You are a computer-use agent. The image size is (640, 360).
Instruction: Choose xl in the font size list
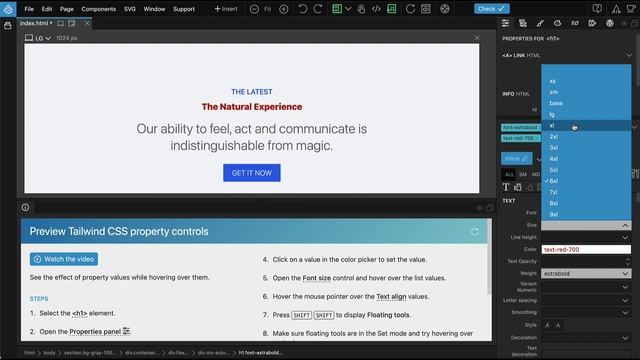point(586,126)
